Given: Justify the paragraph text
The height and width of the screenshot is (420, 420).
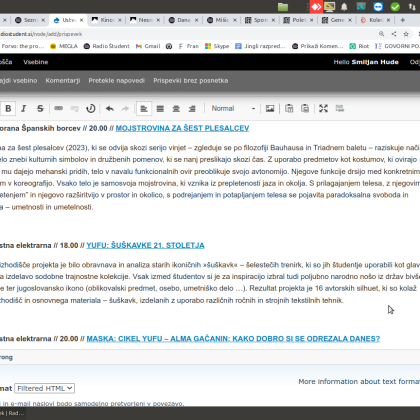Looking at the screenshot, I should (160, 108).
